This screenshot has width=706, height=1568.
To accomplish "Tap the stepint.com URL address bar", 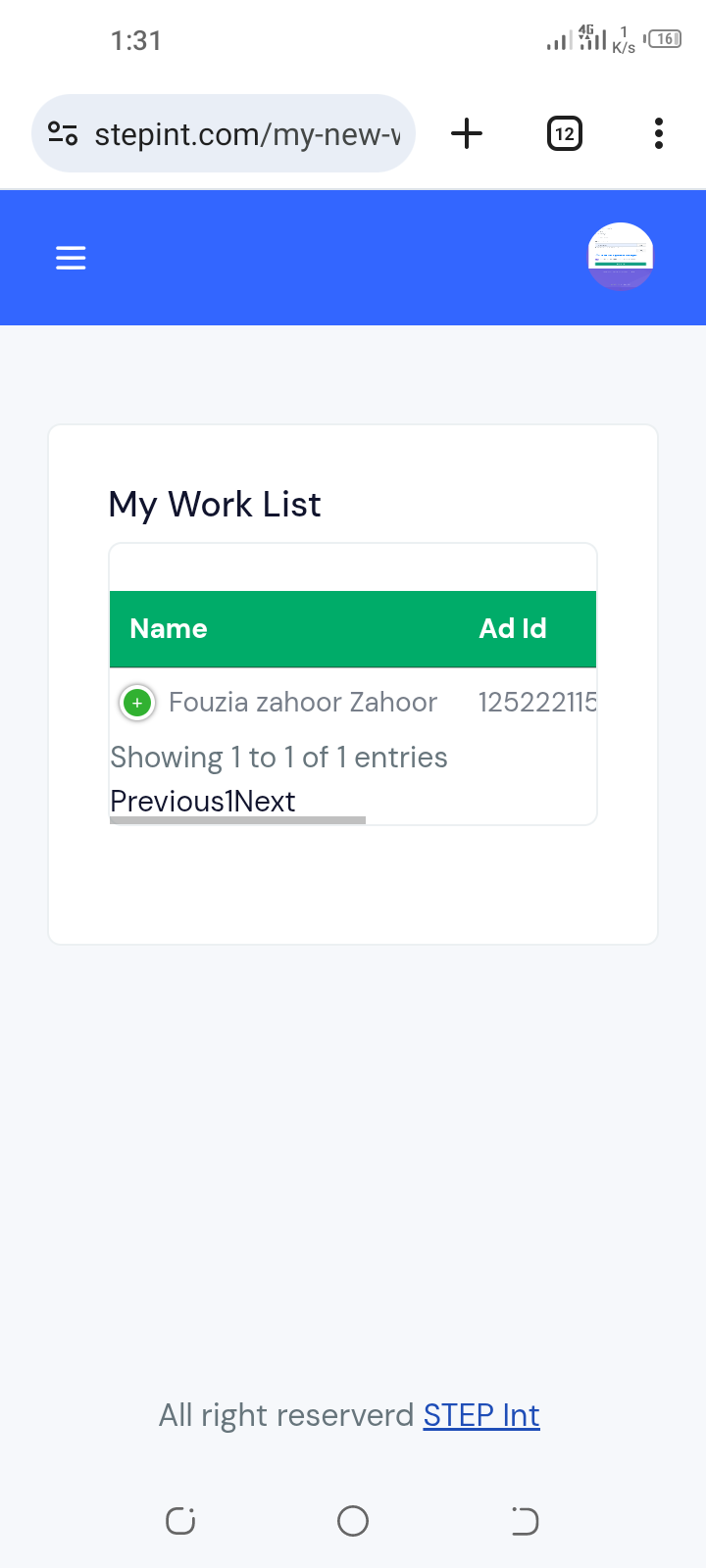I will (224, 133).
